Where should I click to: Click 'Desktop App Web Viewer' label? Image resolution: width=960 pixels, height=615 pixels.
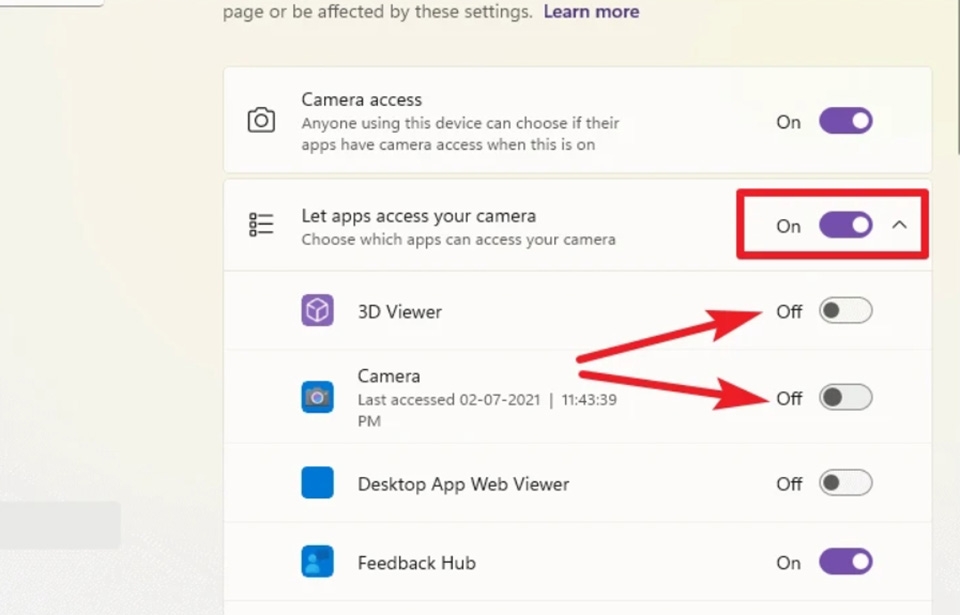tap(463, 484)
